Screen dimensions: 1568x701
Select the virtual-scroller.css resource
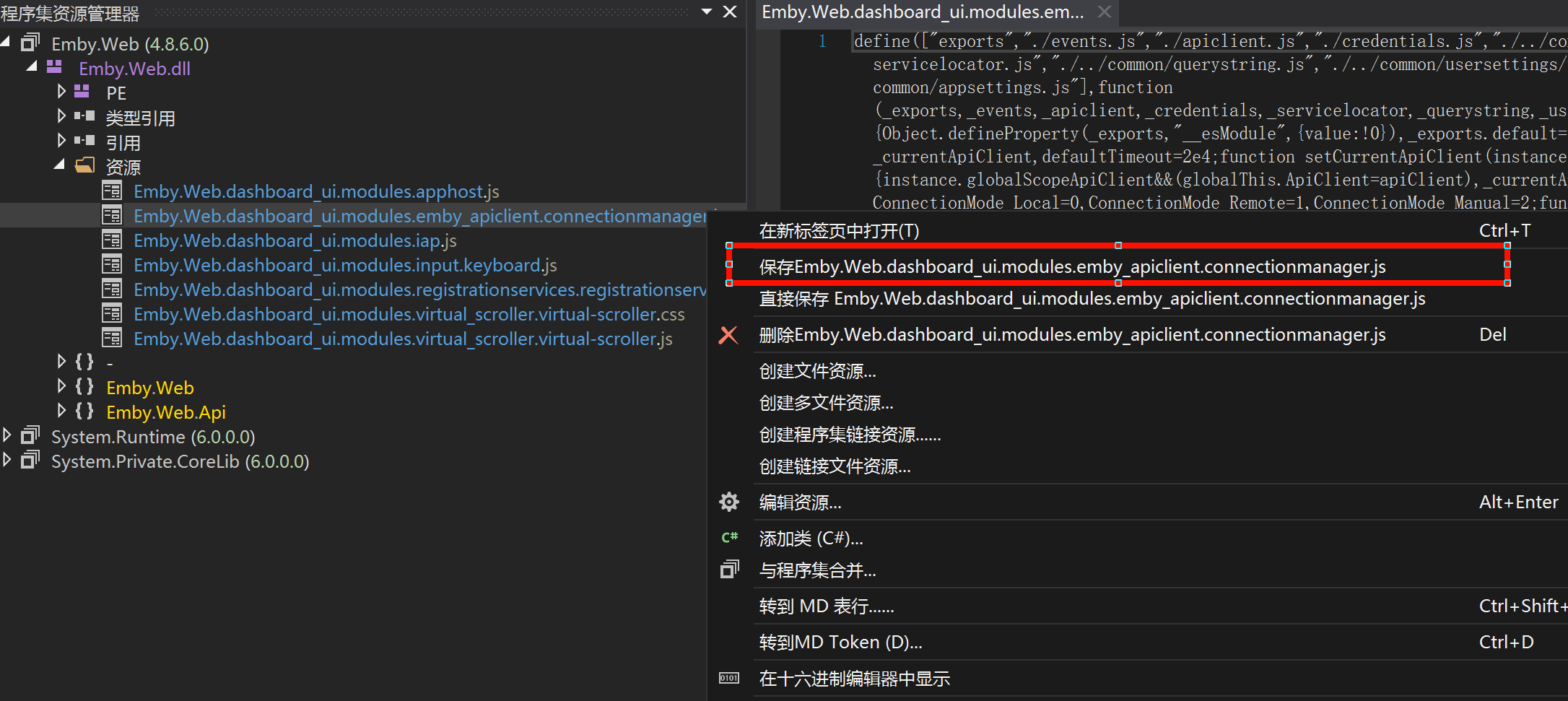(x=409, y=315)
